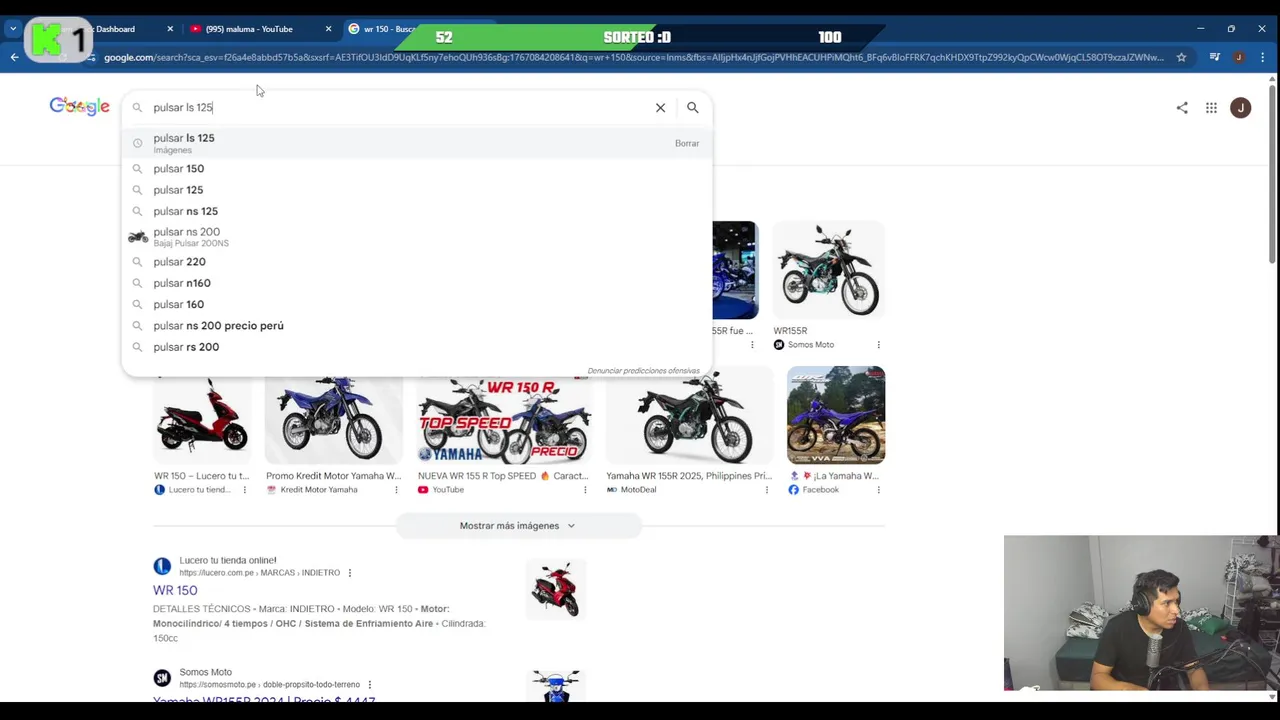This screenshot has height=720, width=1280.
Task: Click the Chrome profile icon in toolbar
Action: (1239, 57)
